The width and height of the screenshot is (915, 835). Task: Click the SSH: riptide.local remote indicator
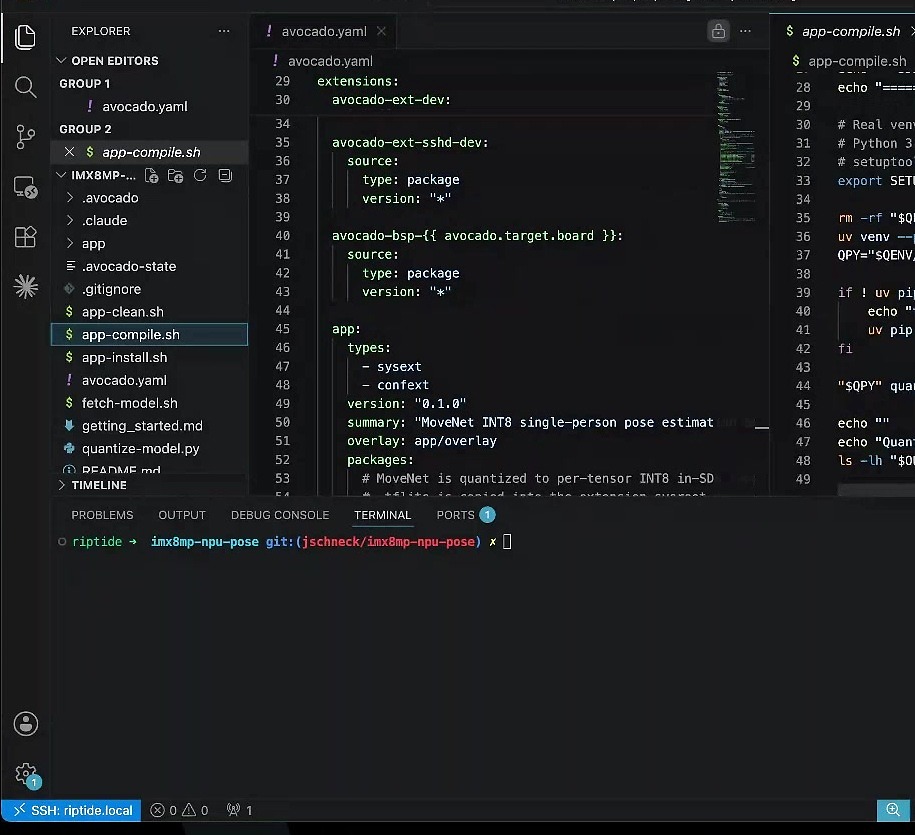72,810
